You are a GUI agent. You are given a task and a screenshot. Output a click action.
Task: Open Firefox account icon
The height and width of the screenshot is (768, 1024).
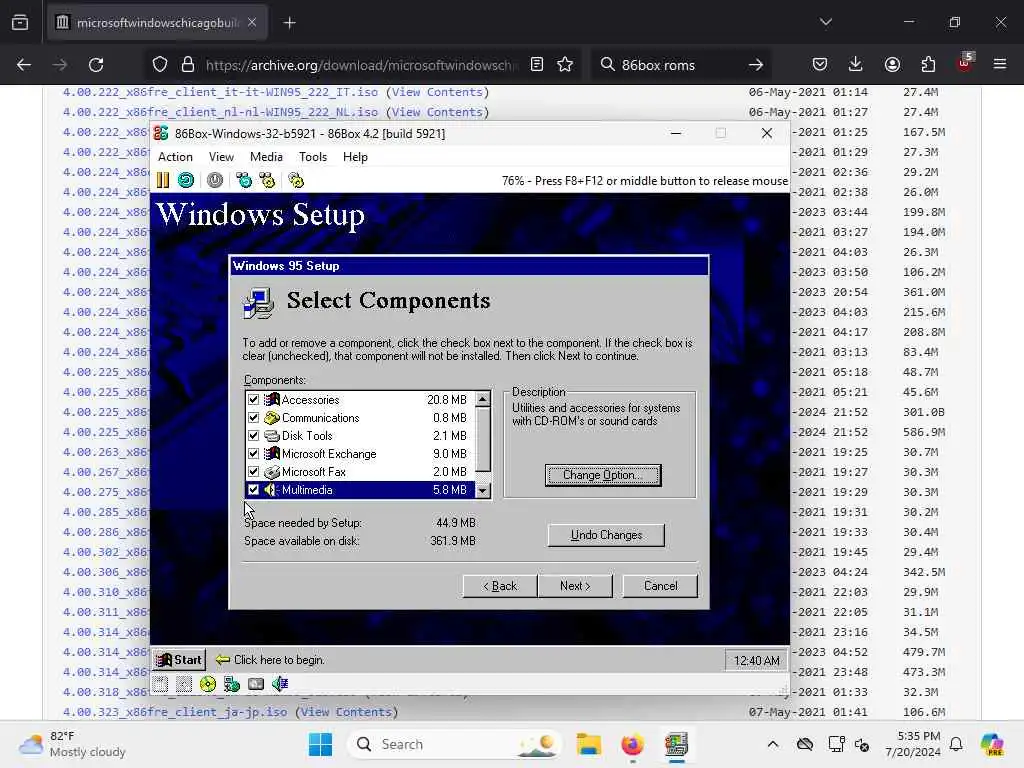coord(892,65)
